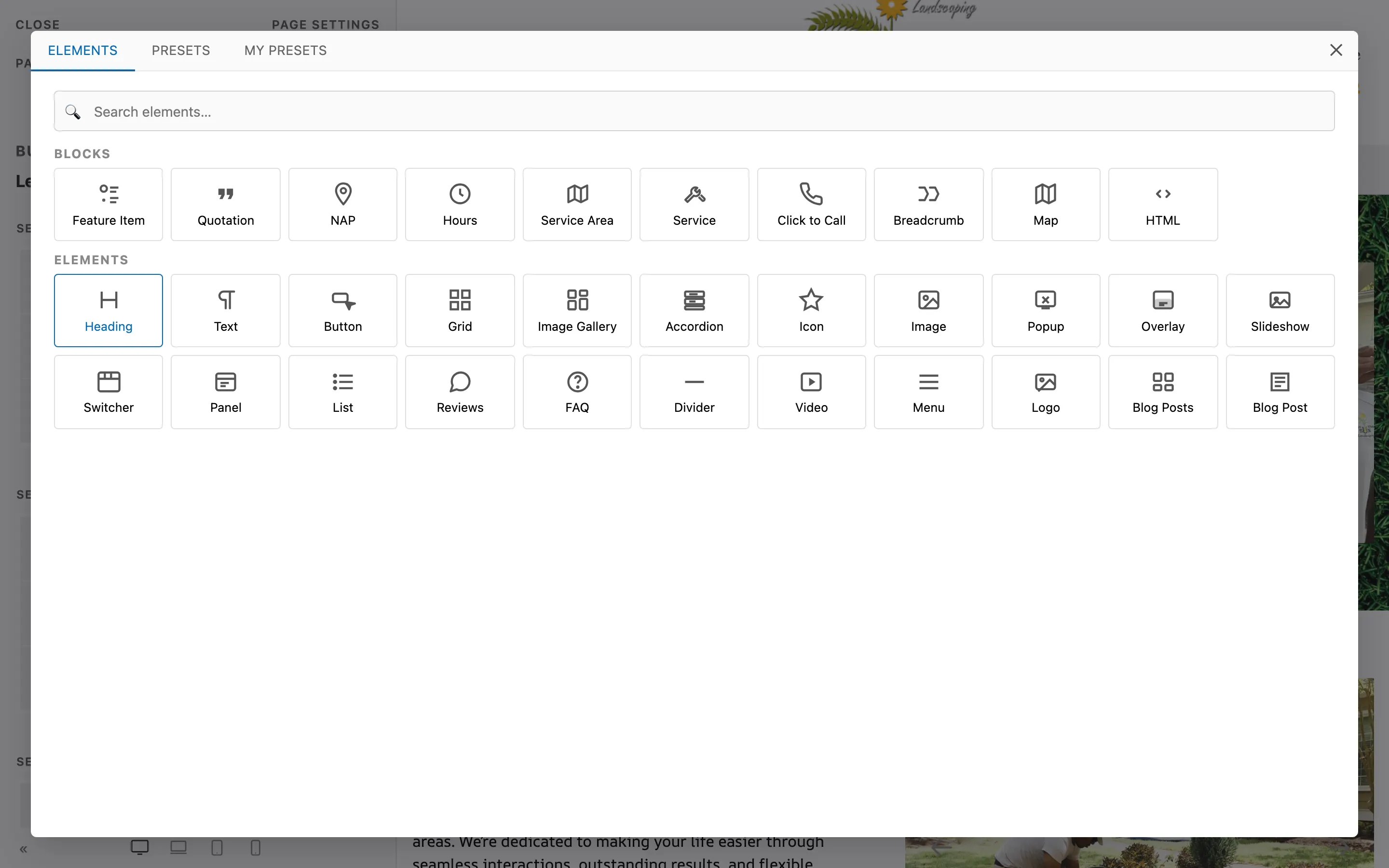Switch to tablet preview device icon
The height and width of the screenshot is (868, 1389).
(x=217, y=848)
